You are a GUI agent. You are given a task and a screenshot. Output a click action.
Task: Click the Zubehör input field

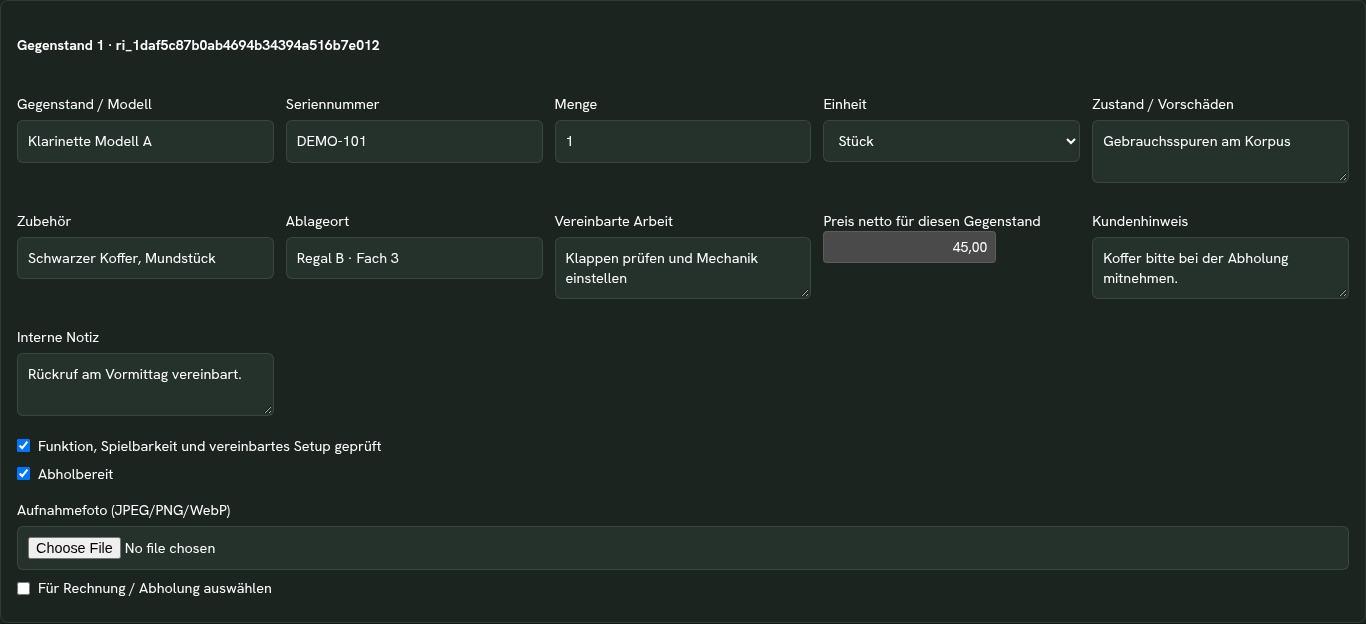(145, 258)
